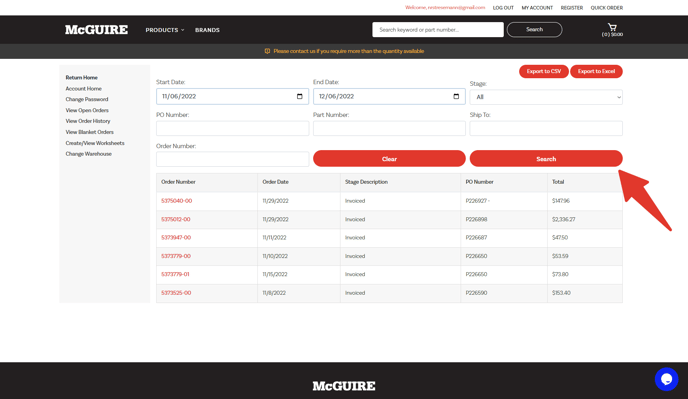
Task: Expand the Products menu
Action: point(165,30)
